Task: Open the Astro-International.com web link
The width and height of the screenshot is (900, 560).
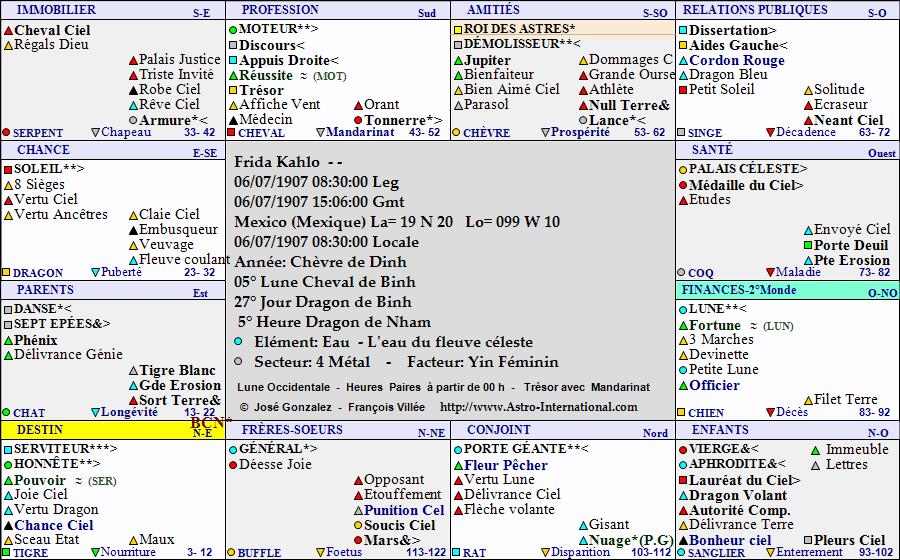Action: (x=538, y=407)
